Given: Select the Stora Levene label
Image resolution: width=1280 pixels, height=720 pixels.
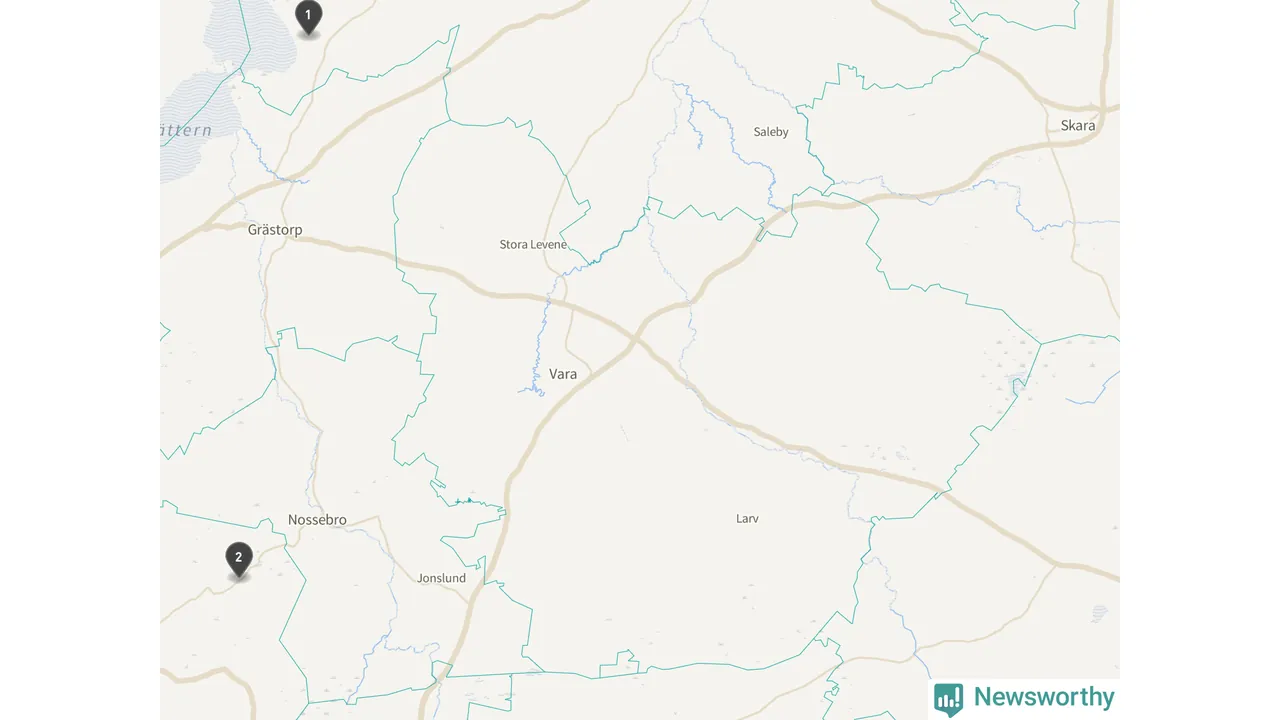Looking at the screenshot, I should [533, 245].
